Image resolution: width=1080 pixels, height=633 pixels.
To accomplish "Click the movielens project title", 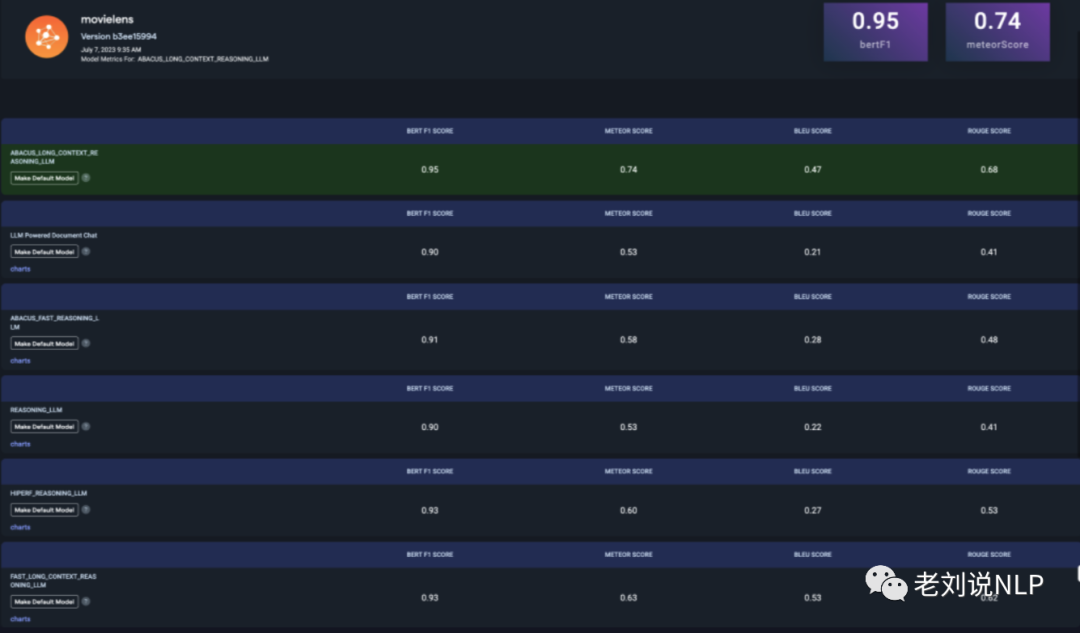I will (x=107, y=19).
